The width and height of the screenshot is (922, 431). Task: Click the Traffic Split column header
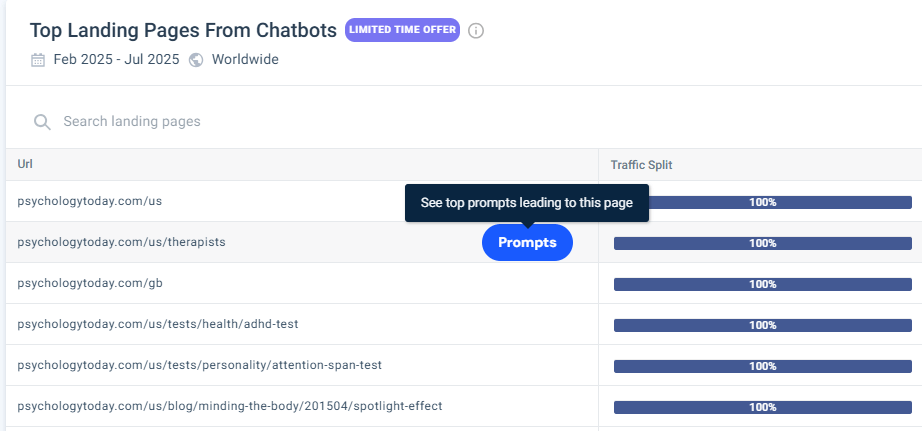[x=641, y=165]
